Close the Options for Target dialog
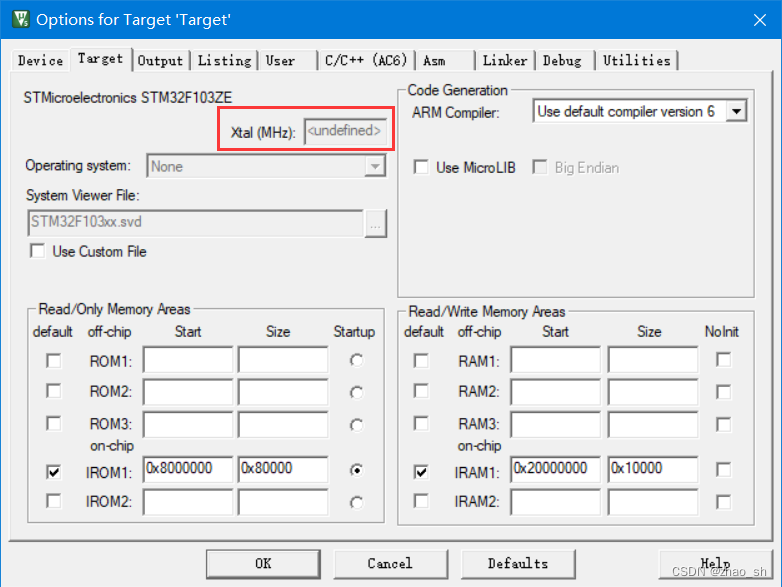782x587 pixels. [x=760, y=20]
